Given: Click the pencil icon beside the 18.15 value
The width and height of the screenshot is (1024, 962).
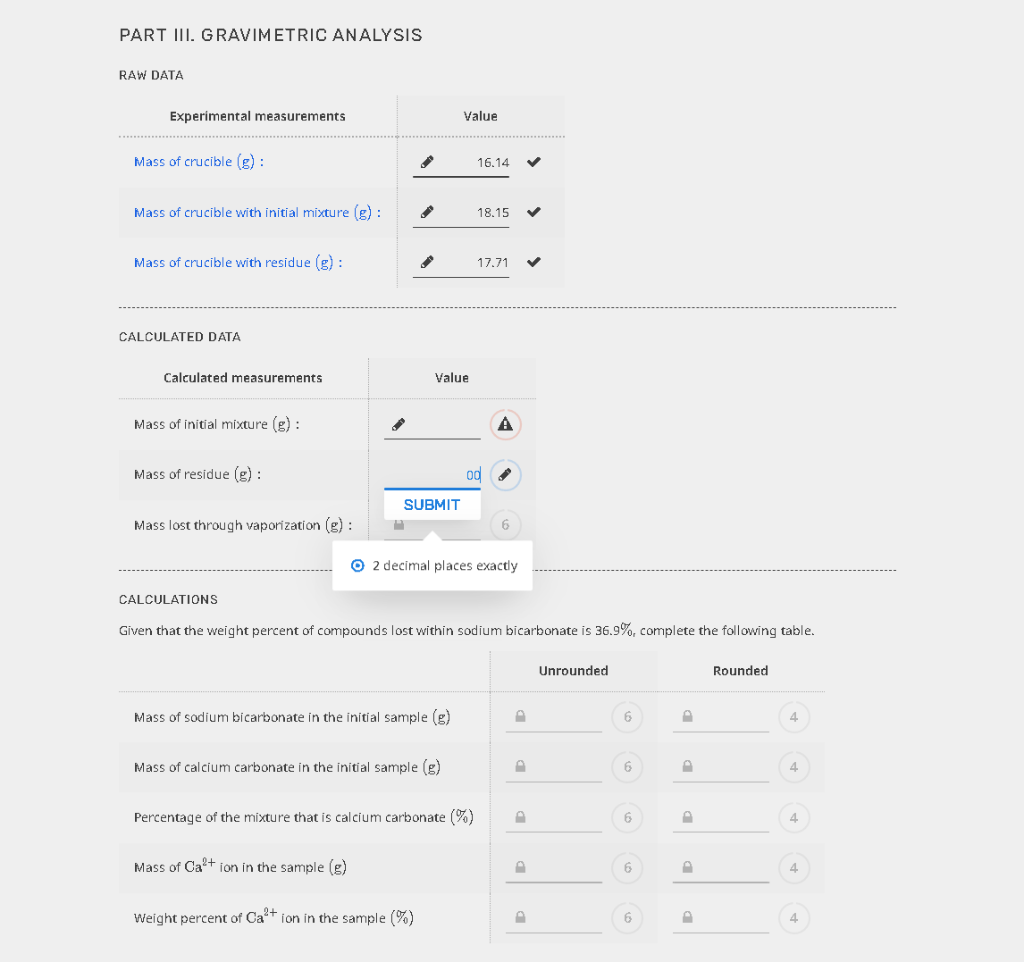Looking at the screenshot, I should [426, 211].
